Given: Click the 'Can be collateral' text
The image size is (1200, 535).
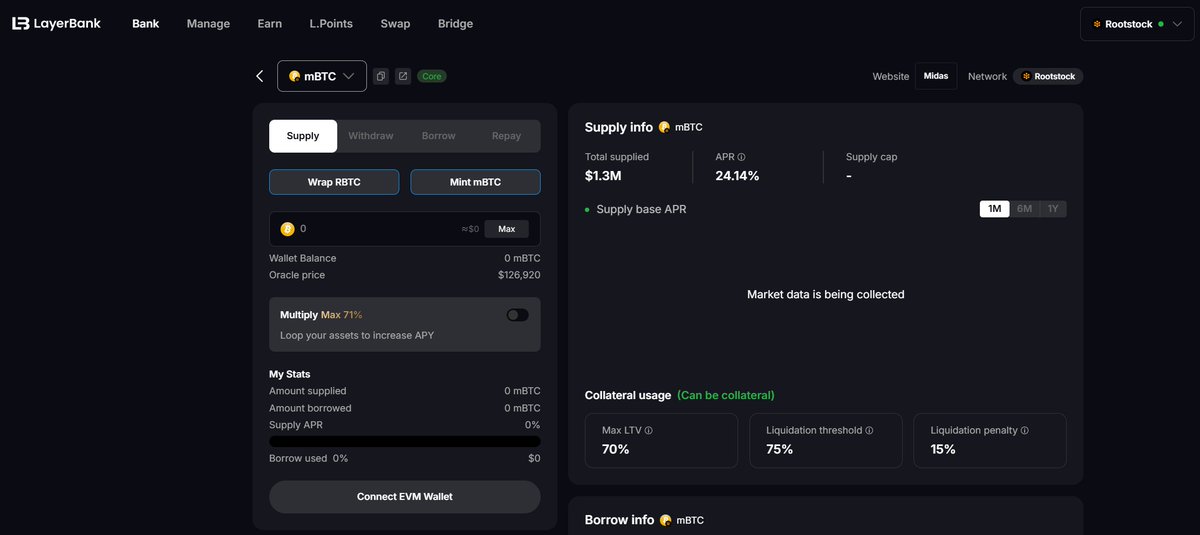Looking at the screenshot, I should coord(726,396).
